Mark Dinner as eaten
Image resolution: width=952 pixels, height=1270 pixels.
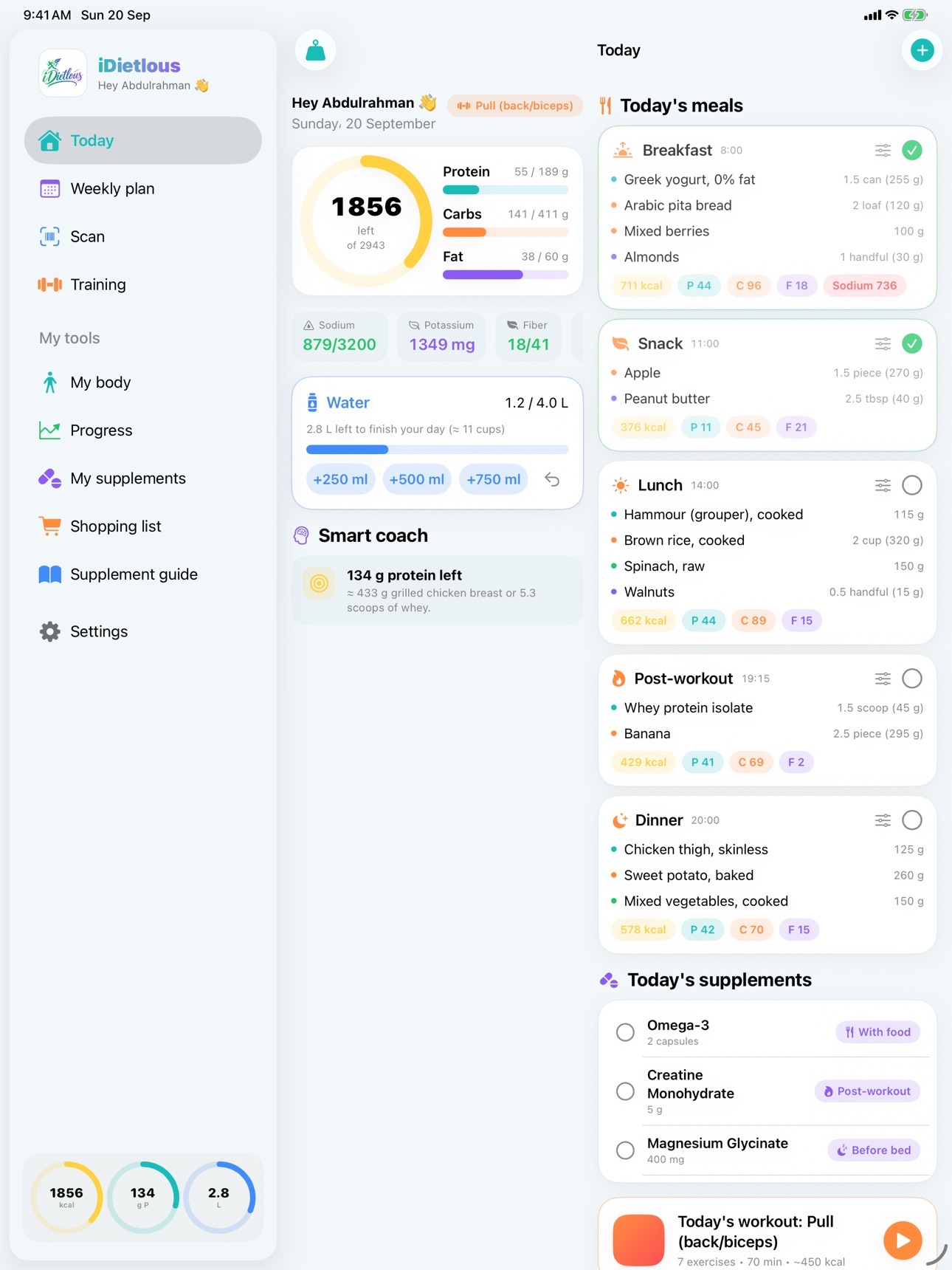pos(912,820)
